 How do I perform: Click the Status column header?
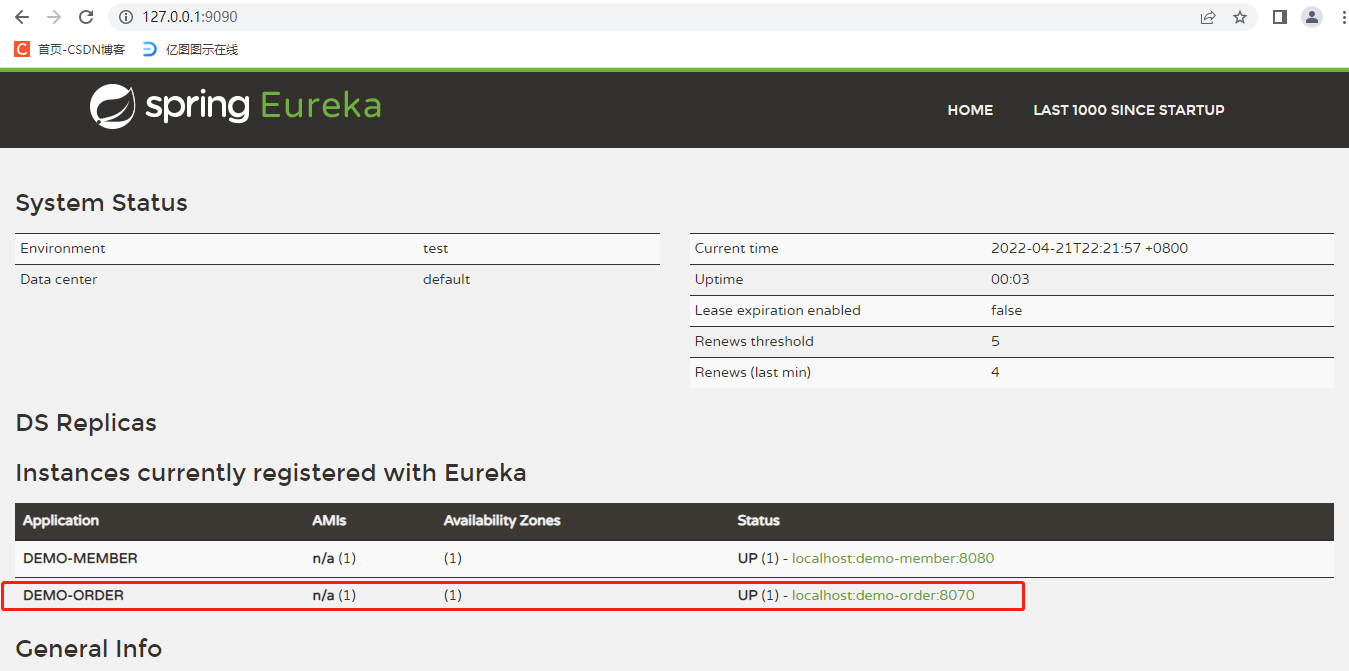758,521
